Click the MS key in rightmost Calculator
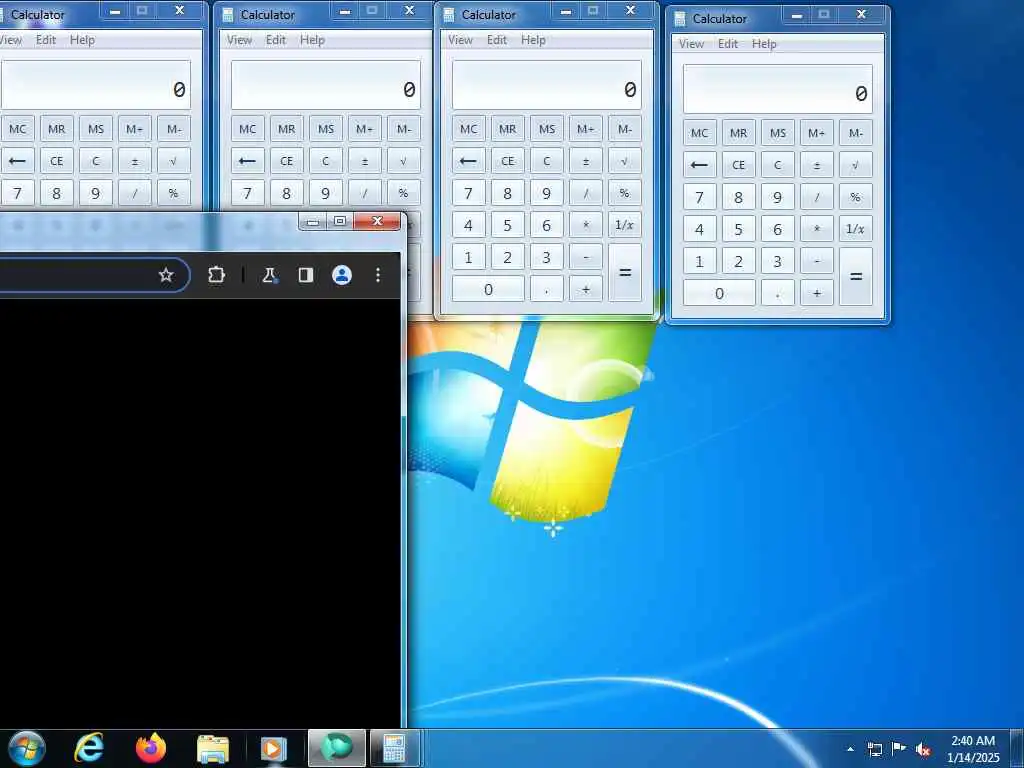Image resolution: width=1024 pixels, height=768 pixels. click(x=778, y=133)
